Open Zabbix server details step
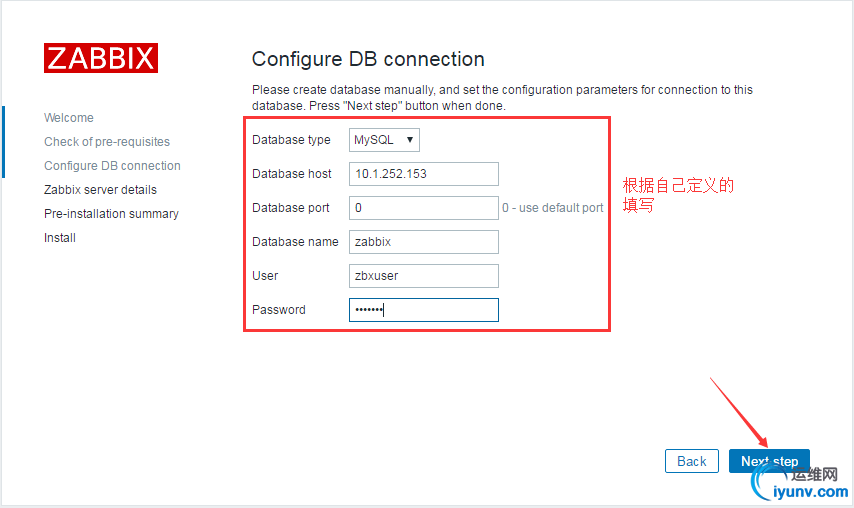Image resolution: width=854 pixels, height=508 pixels. tap(100, 189)
